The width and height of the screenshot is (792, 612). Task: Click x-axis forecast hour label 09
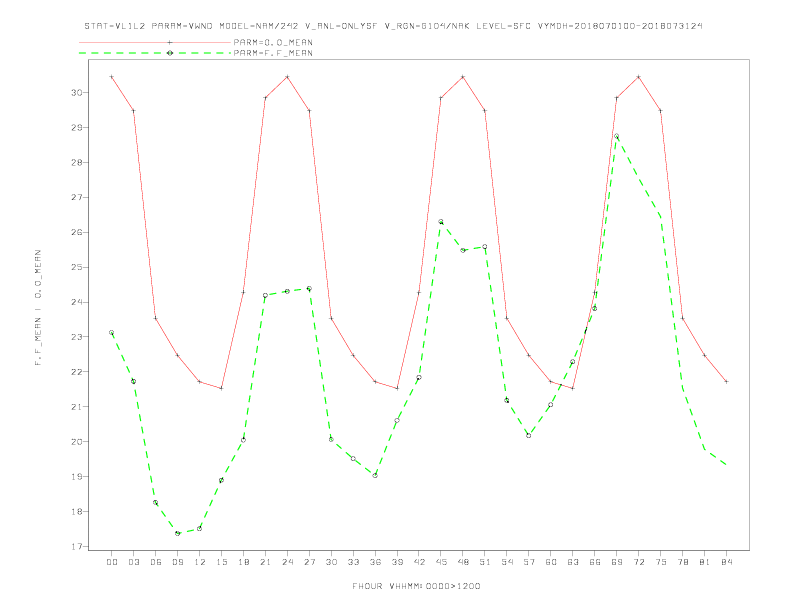[x=177, y=562]
